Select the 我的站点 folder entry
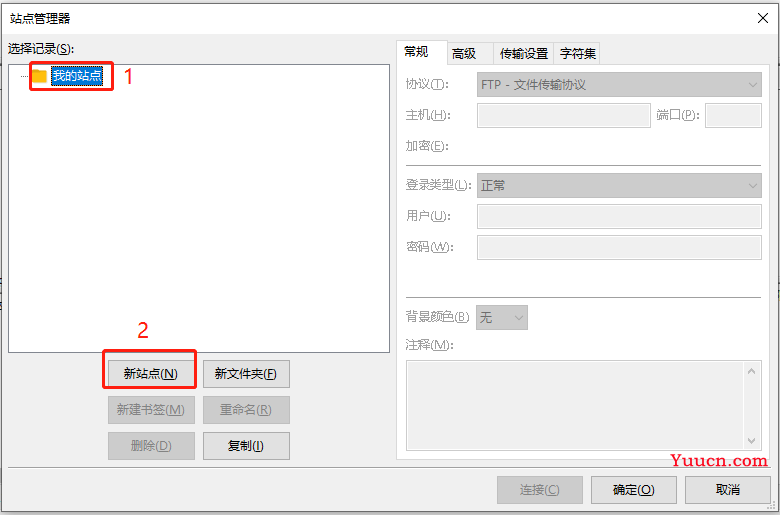Image resolution: width=780 pixels, height=515 pixels. point(77,76)
